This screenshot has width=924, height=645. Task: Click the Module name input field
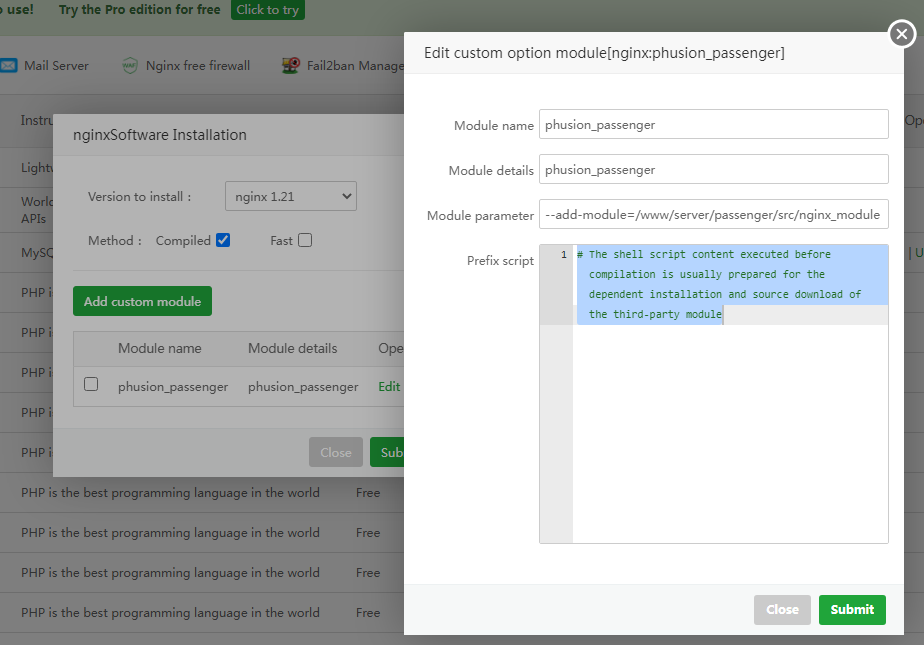713,124
